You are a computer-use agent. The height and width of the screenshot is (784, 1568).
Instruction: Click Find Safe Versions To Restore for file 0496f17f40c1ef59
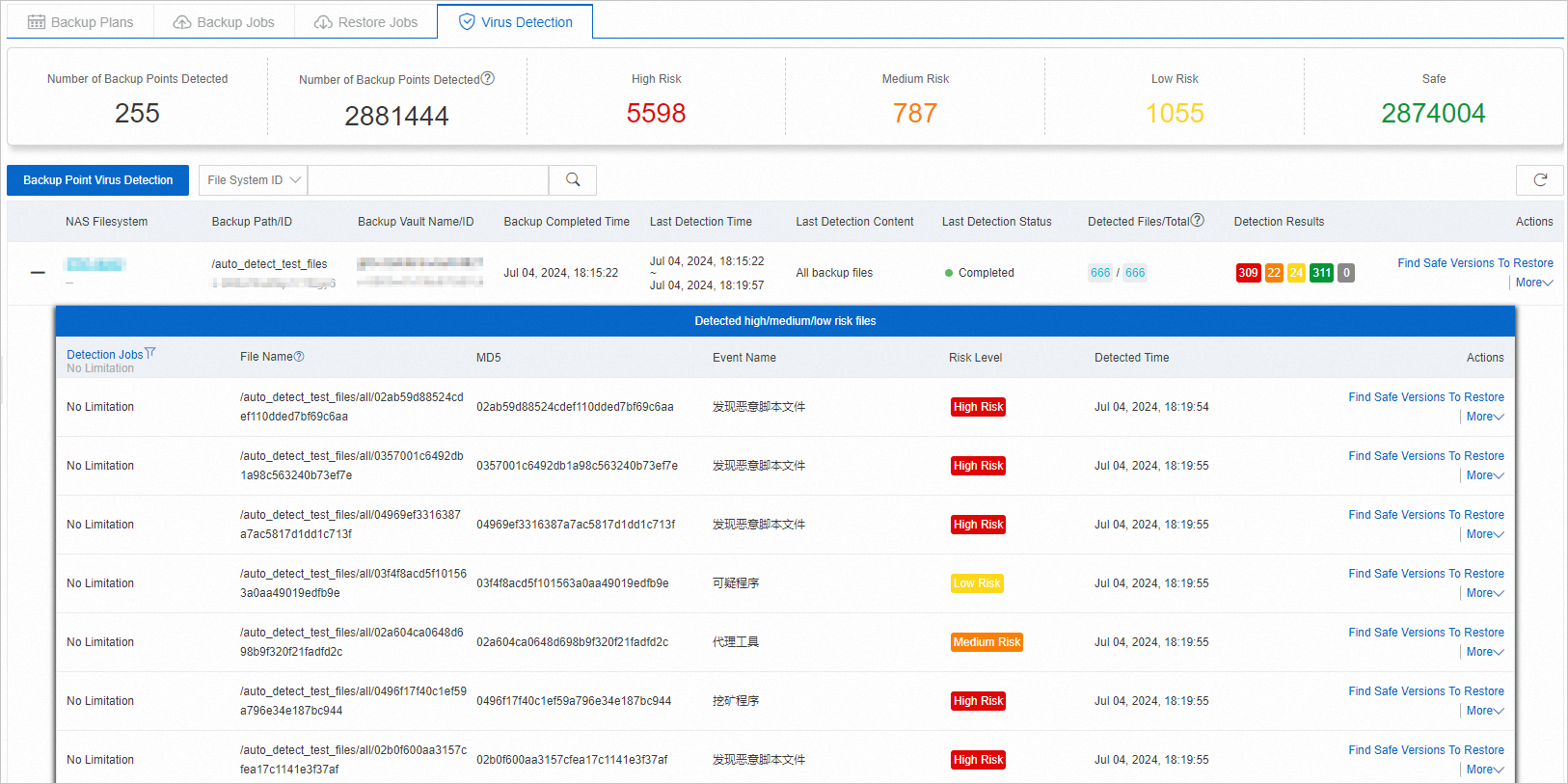pyautogui.click(x=1426, y=691)
